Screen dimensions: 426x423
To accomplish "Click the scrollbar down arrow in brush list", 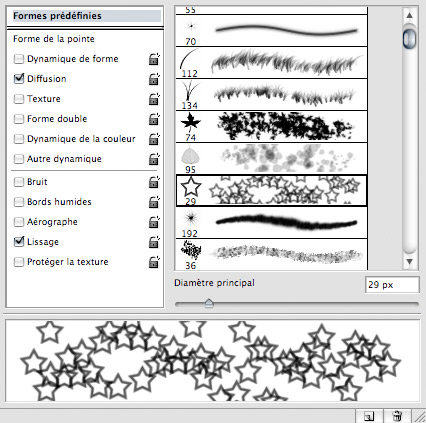I will pyautogui.click(x=410, y=262).
